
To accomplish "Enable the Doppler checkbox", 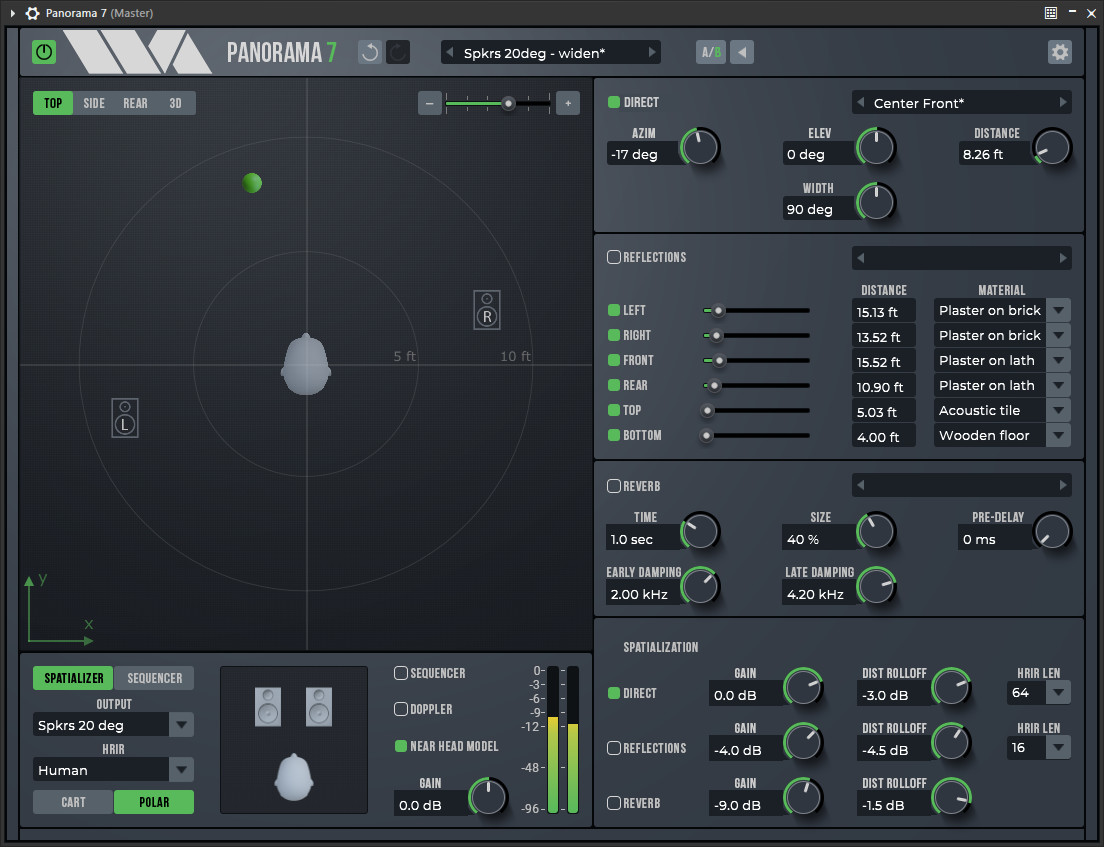I will click(401, 709).
